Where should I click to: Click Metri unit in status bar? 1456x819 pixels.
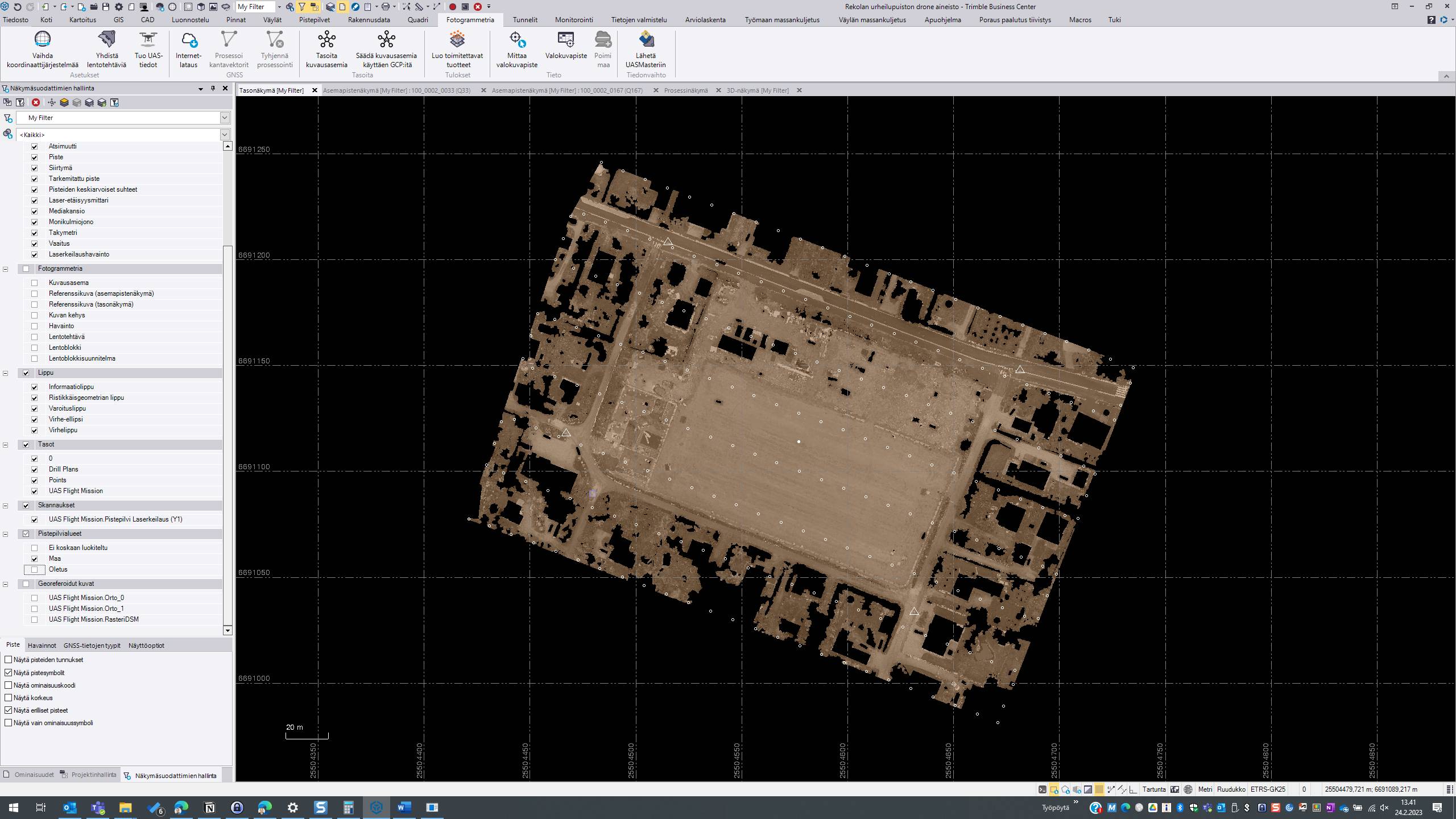(x=1205, y=789)
